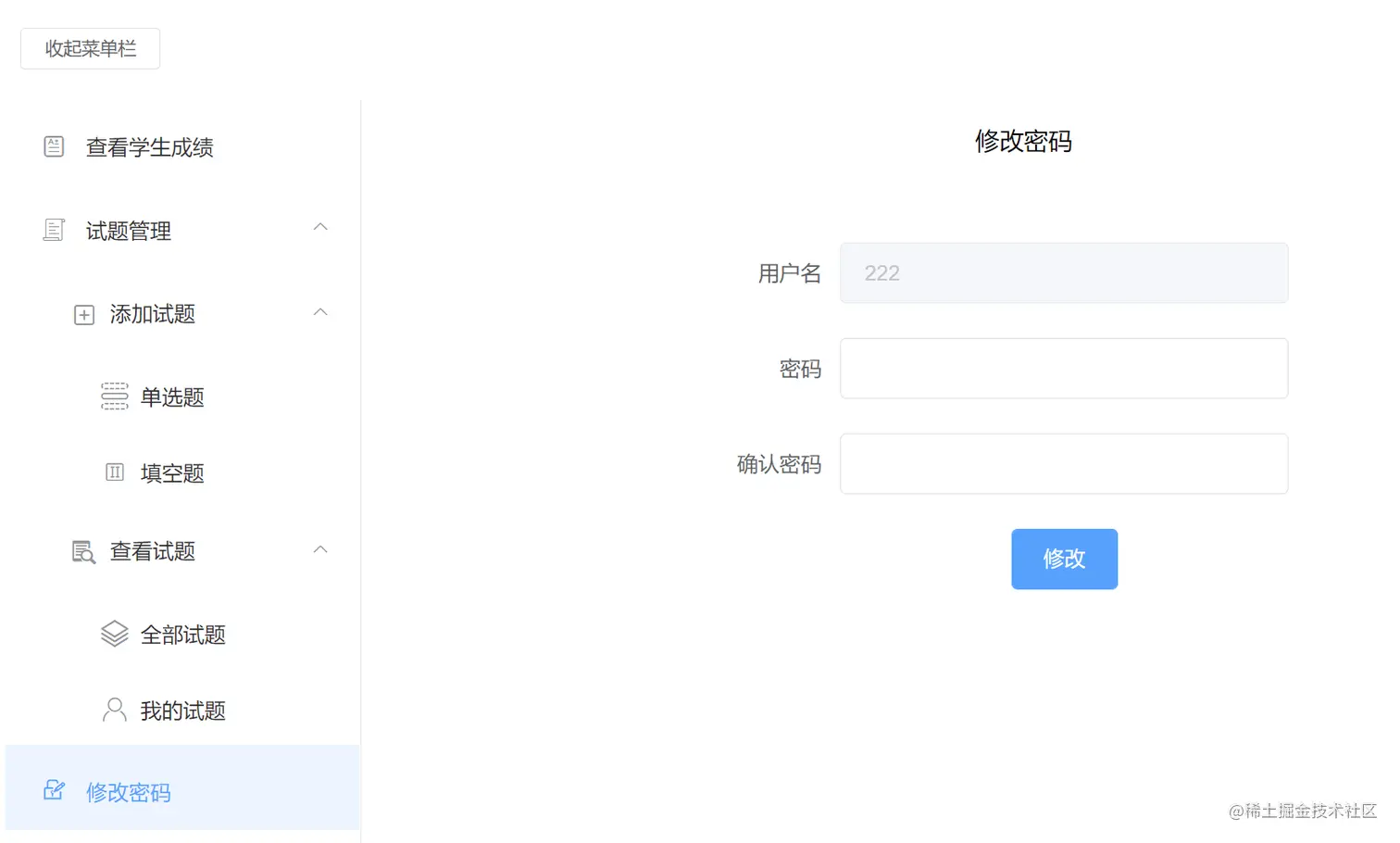Click the disabled 用户名 field showing 222
This screenshot has height=843, width=1400.
(x=1064, y=272)
